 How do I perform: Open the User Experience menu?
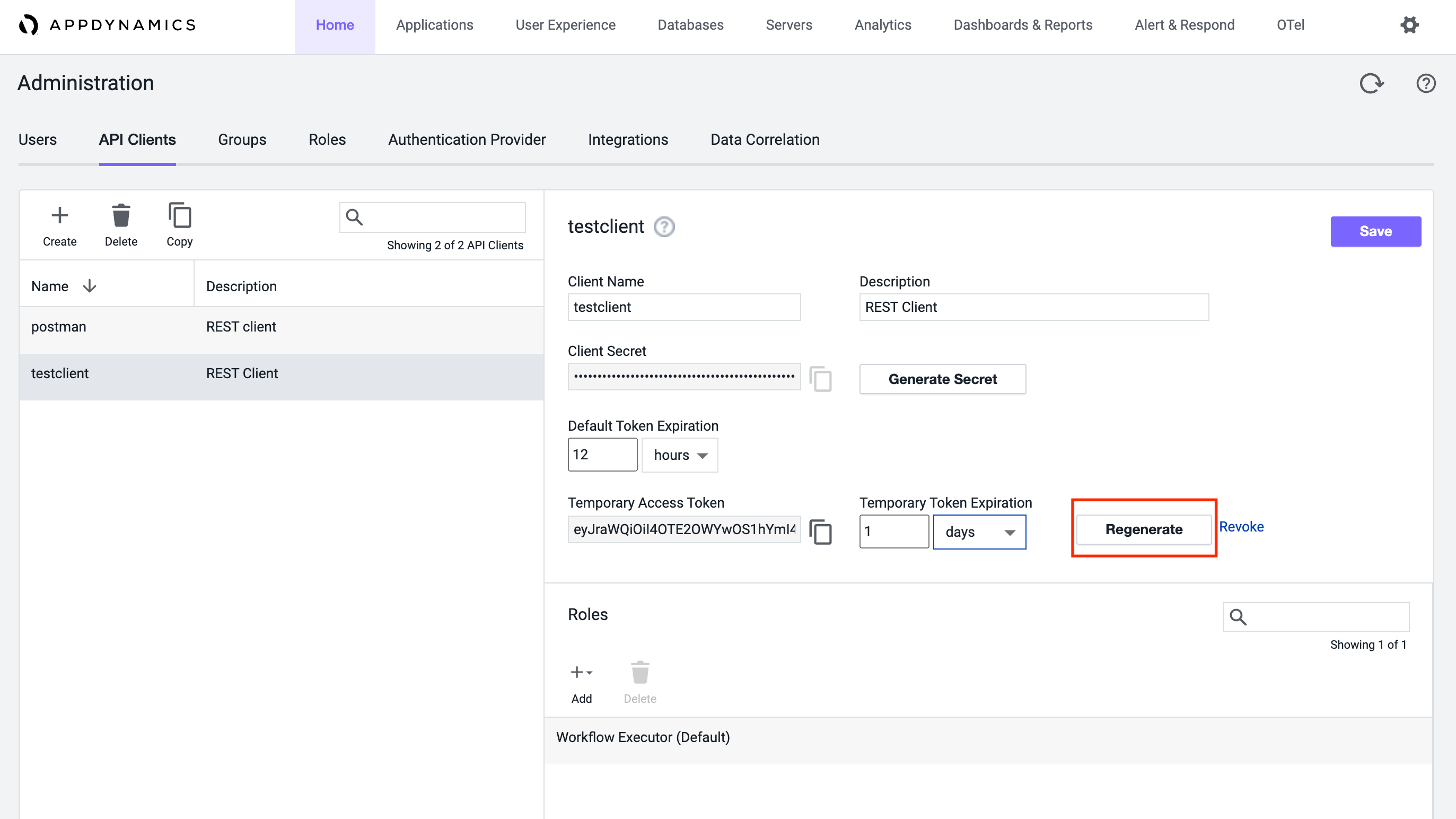tap(565, 25)
